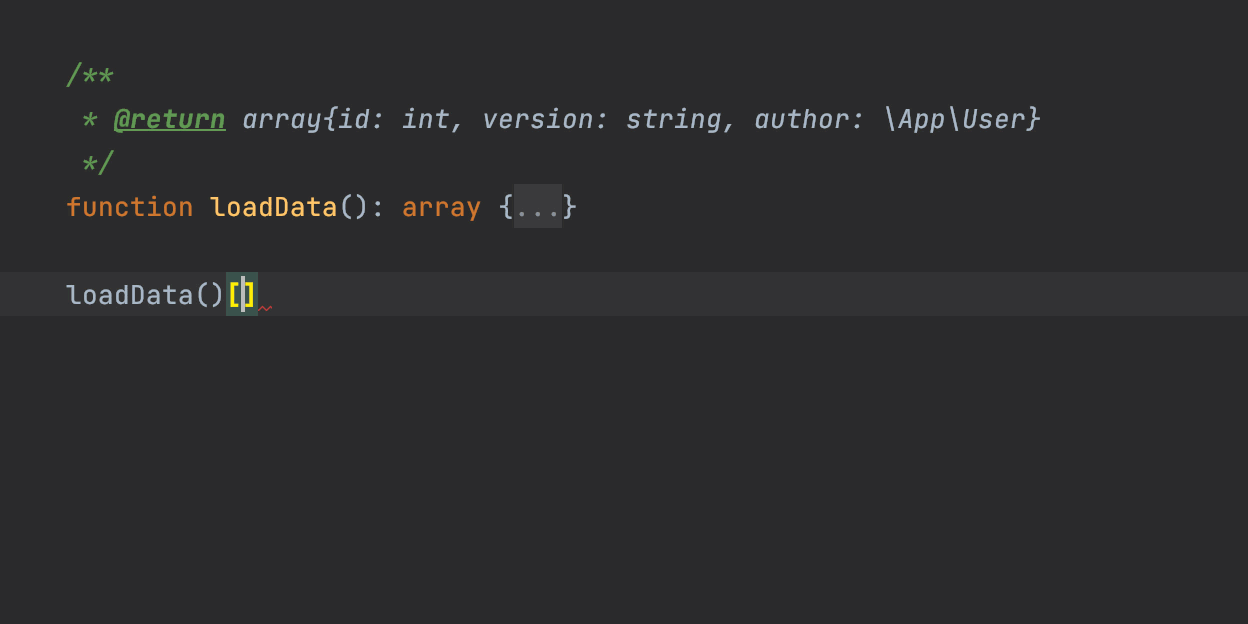Click the author key in the docblock
This screenshot has width=1248, height=624.
tap(802, 120)
